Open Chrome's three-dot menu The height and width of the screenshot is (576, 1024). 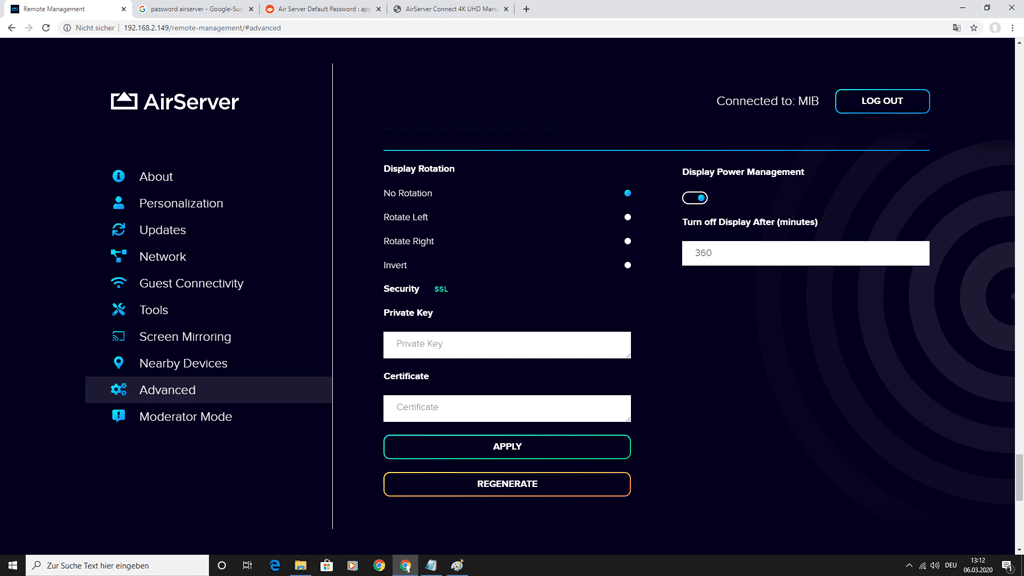1012,27
